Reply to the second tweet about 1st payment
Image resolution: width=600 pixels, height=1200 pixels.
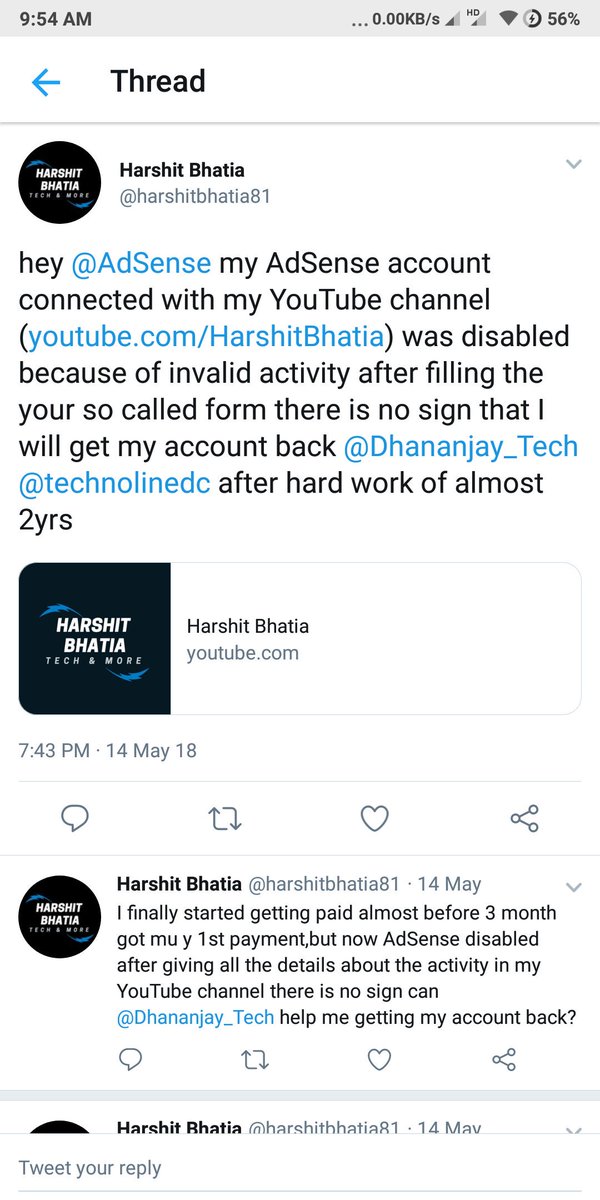[130, 1058]
